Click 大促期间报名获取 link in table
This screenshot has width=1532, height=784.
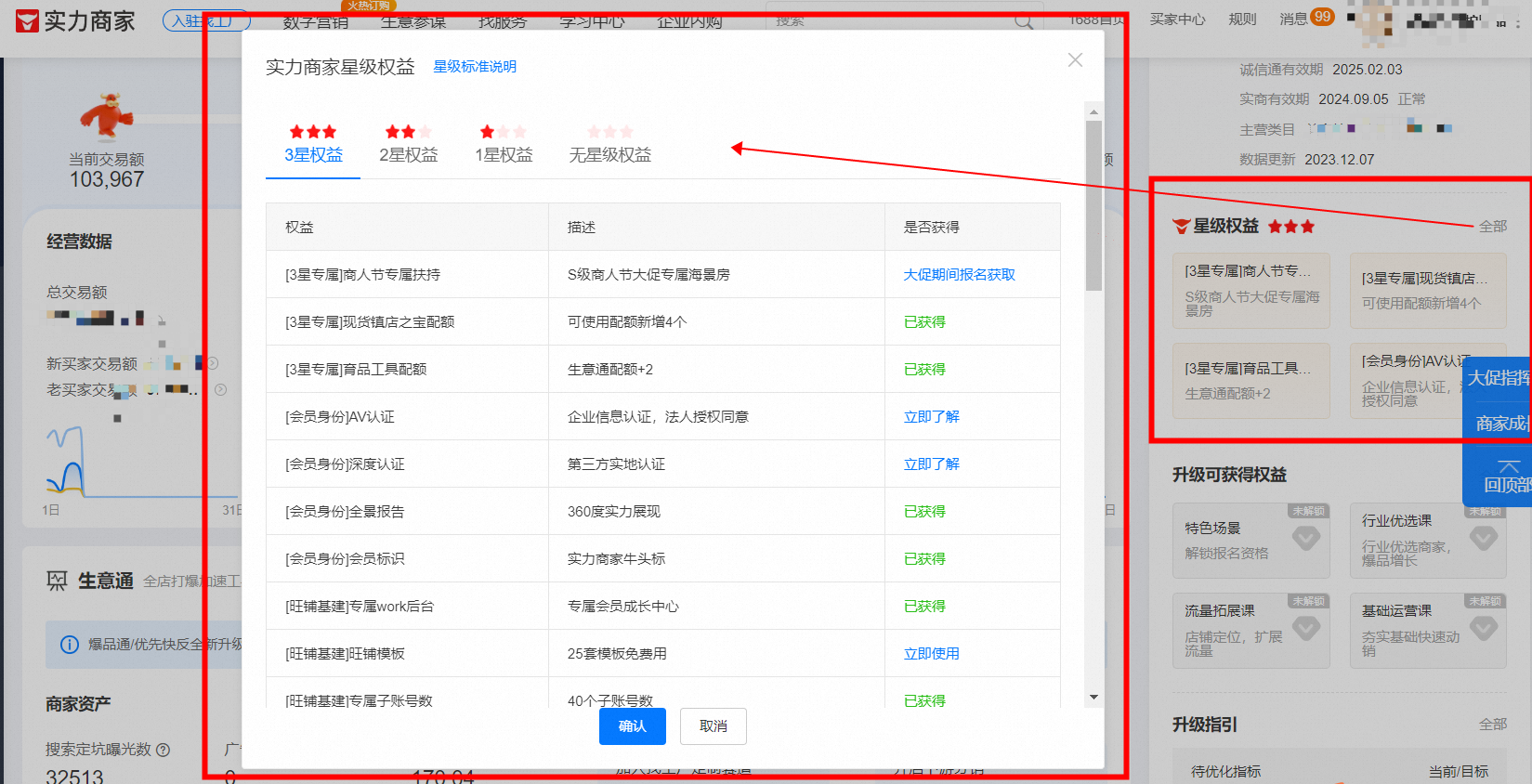tap(959, 275)
